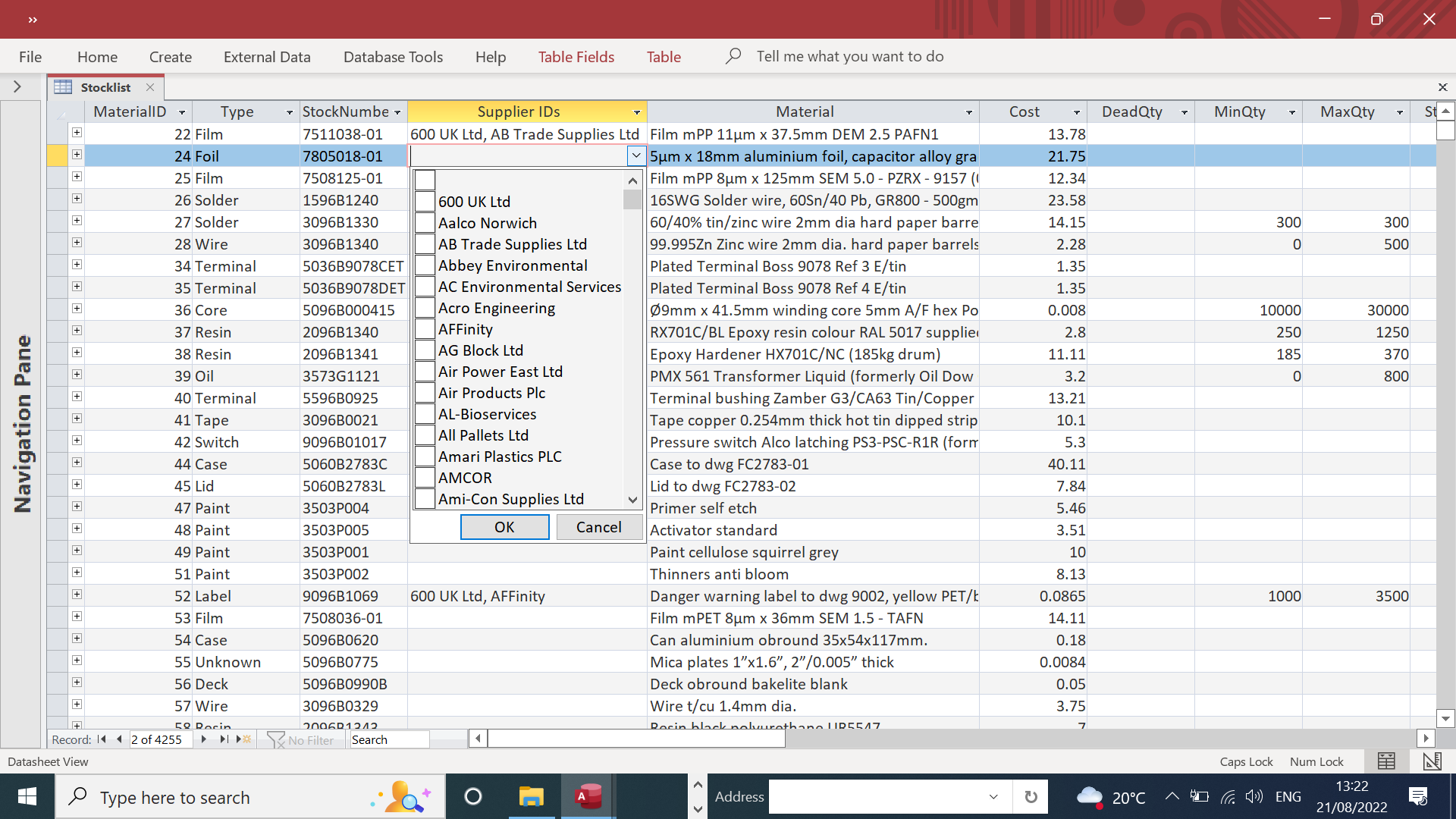Collapse the Supplier IDs combo box arrow in row 24
This screenshot has height=819, width=1456.
pos(636,155)
